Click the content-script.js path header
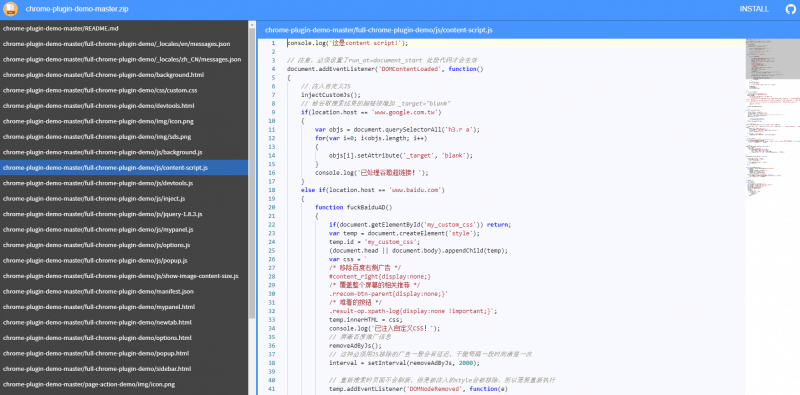The width and height of the screenshot is (800, 395). click(379, 30)
